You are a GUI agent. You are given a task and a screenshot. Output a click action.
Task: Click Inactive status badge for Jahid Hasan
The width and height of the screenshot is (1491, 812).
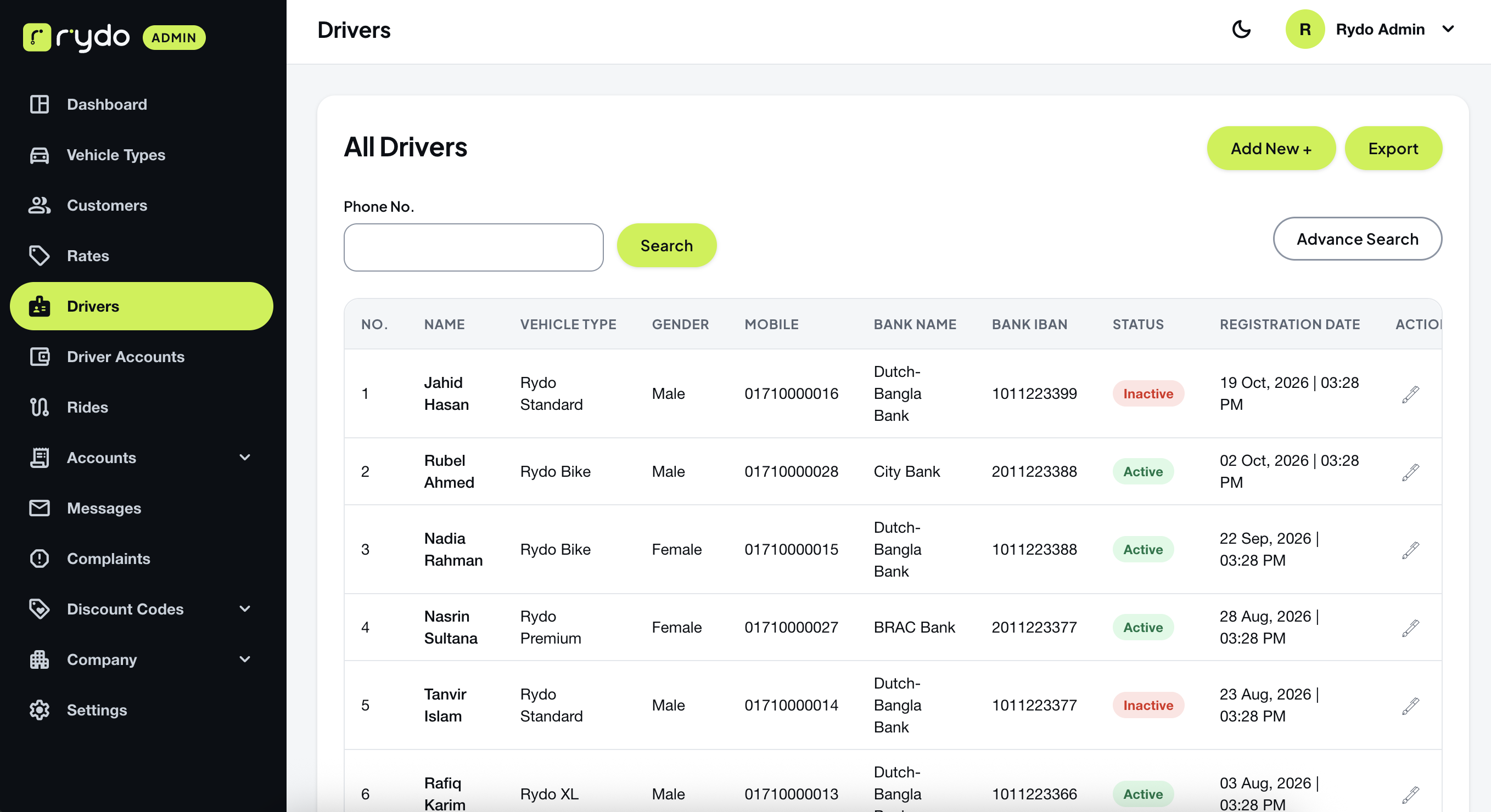click(1148, 394)
